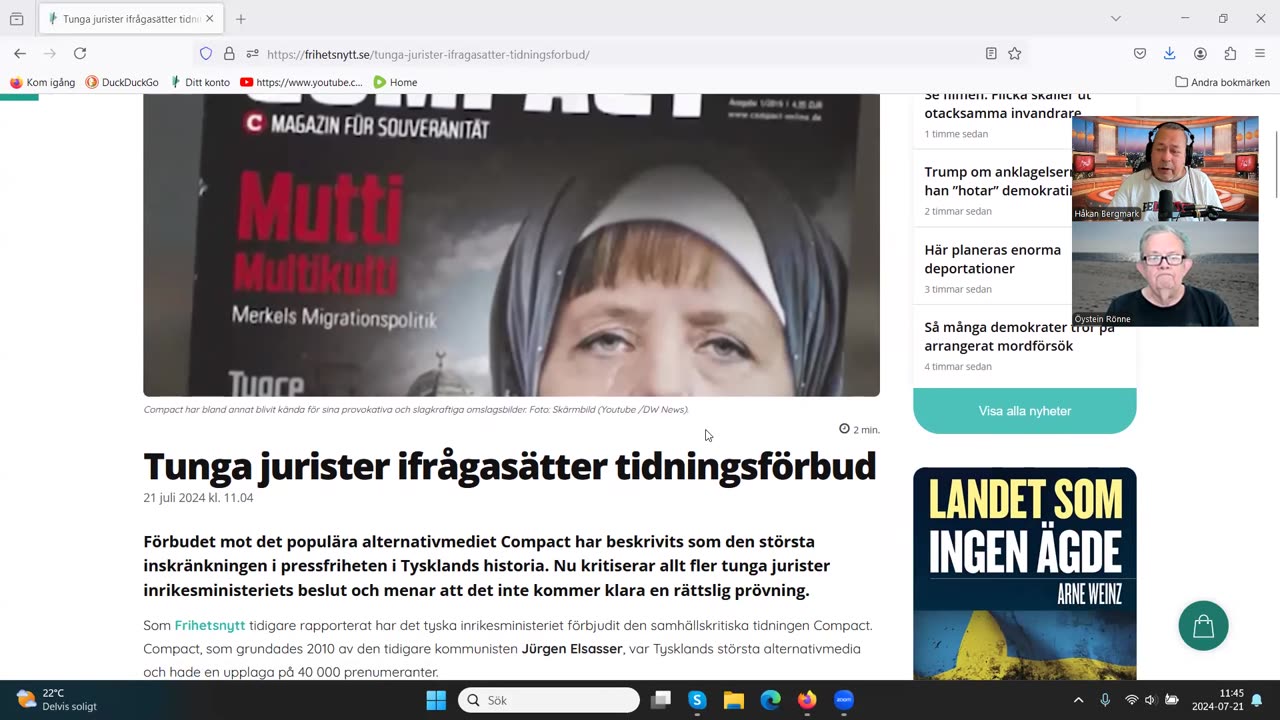Open Microsoft Edge from the taskbar
1280x720 pixels.
click(x=770, y=700)
